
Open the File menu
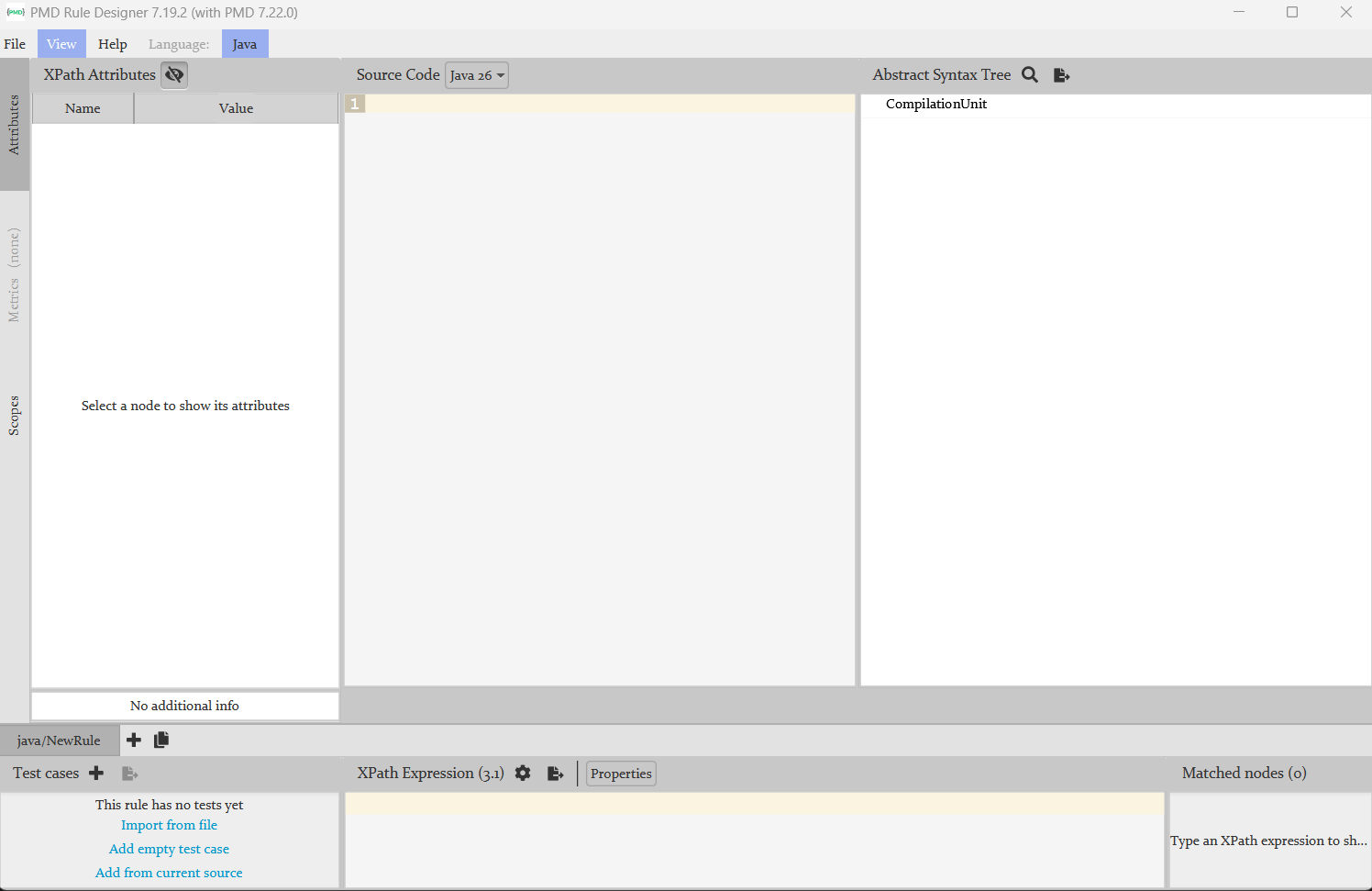(15, 44)
